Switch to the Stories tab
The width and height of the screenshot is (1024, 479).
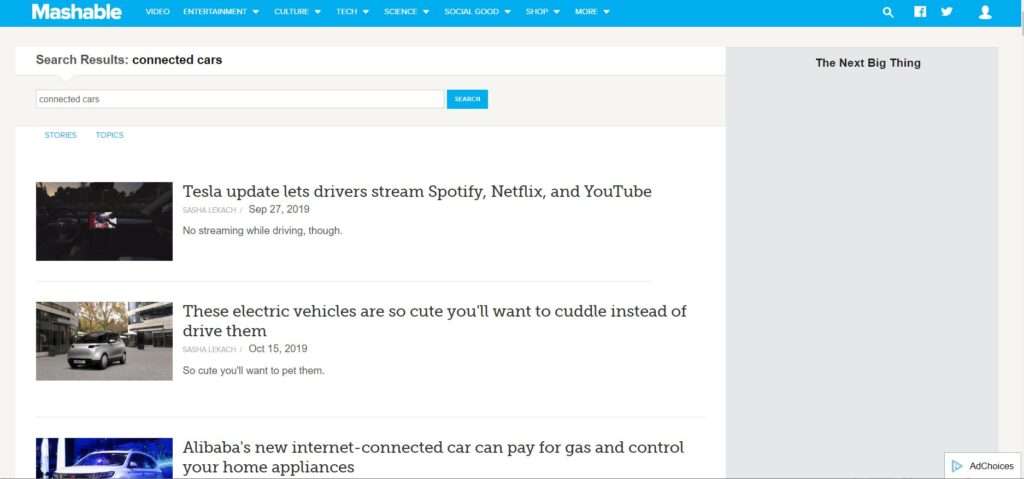coord(60,135)
